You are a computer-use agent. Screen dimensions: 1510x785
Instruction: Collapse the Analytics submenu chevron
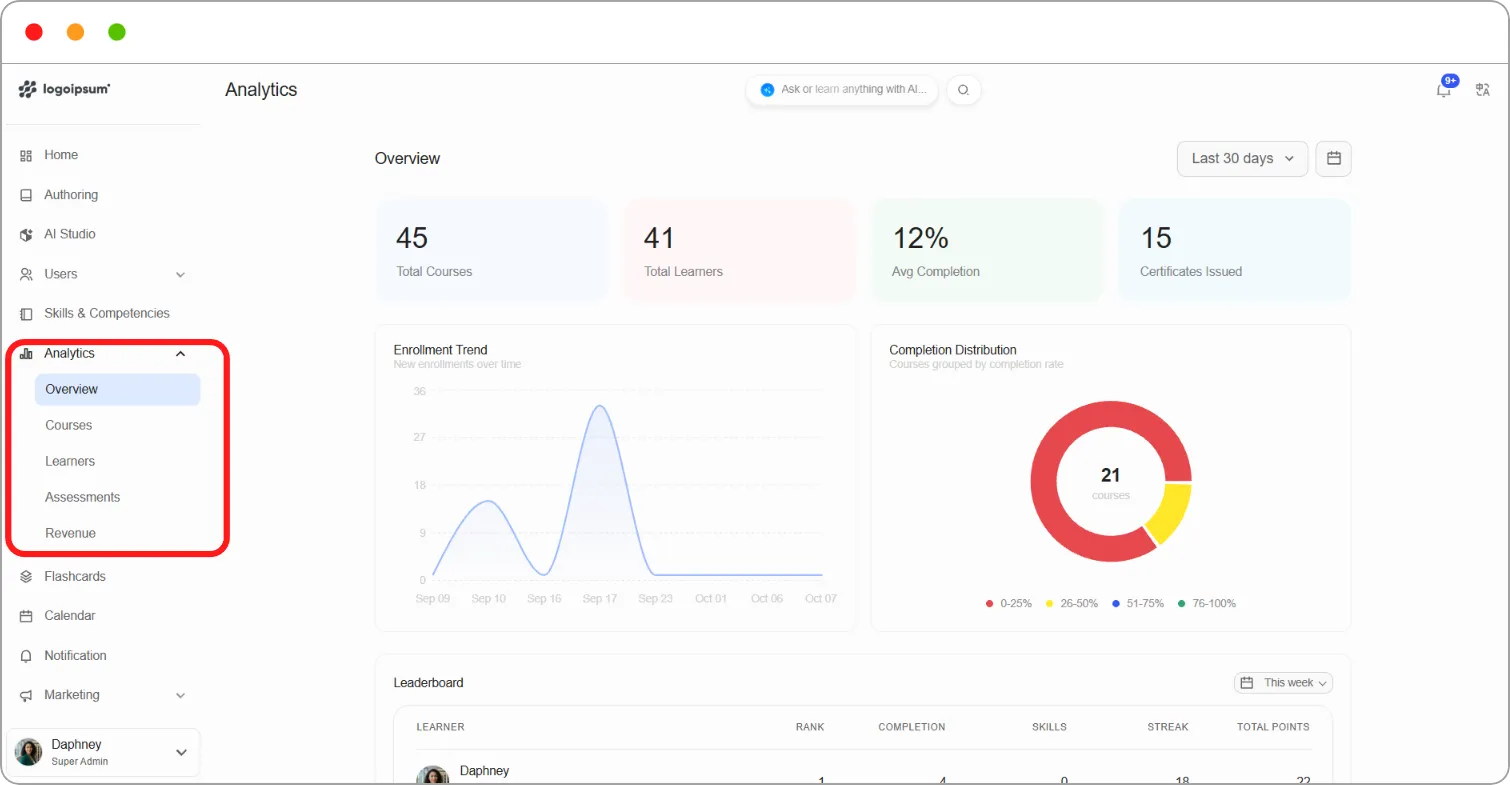pyautogui.click(x=180, y=353)
